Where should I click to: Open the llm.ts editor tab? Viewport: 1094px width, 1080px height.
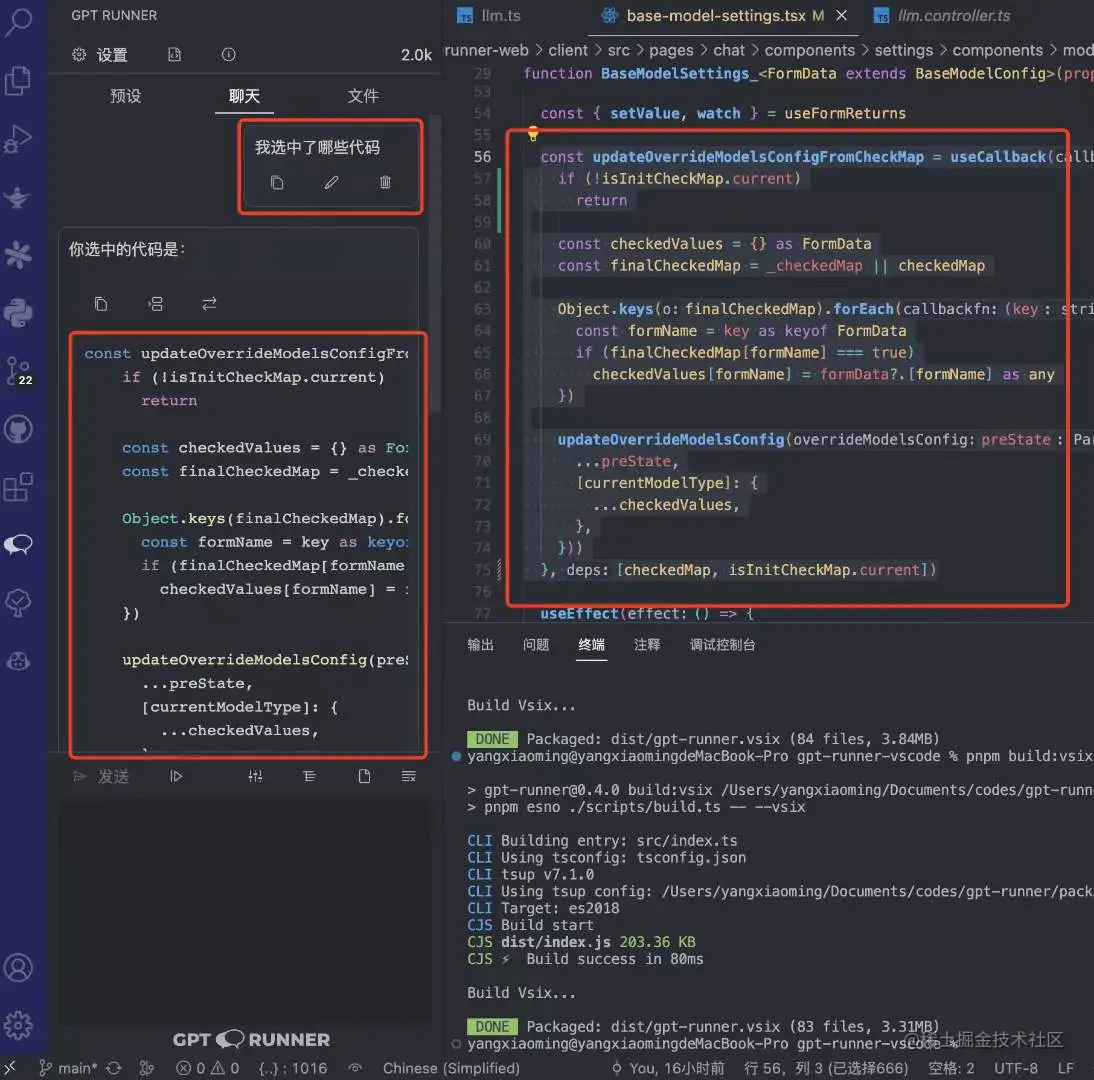[x=489, y=15]
